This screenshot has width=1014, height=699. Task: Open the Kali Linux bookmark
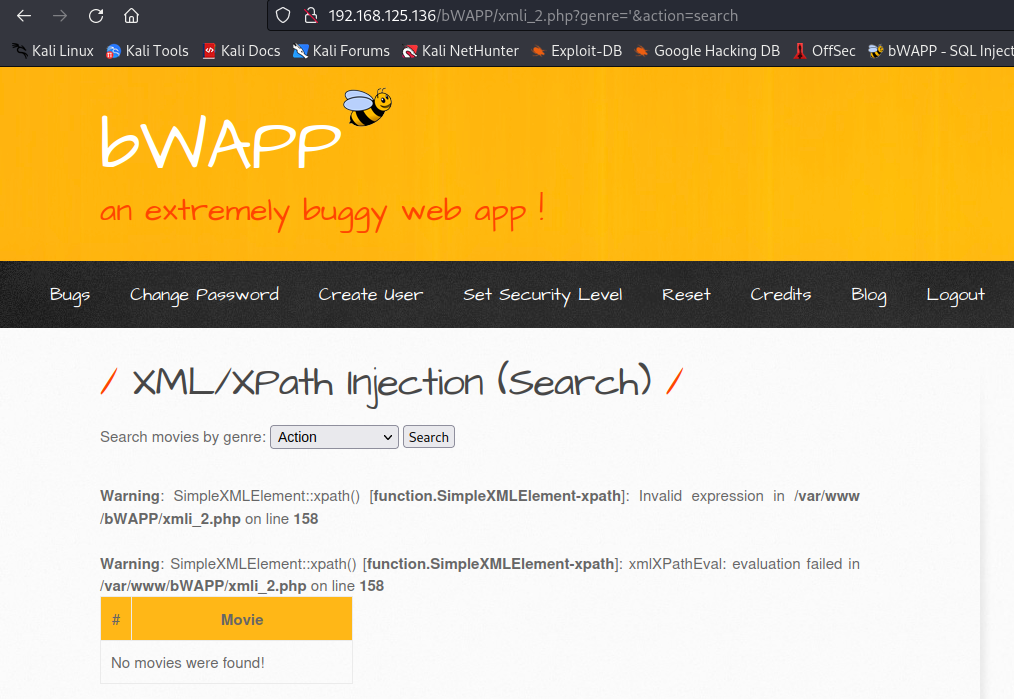pyautogui.click(x=53, y=51)
